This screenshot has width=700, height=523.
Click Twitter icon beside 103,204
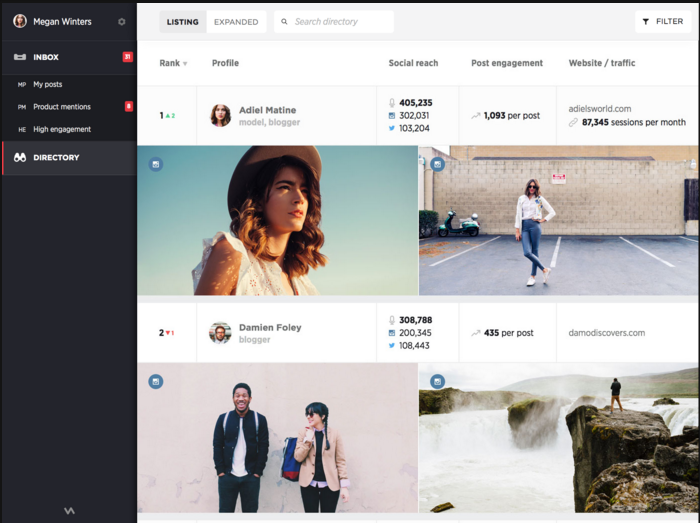coord(392,128)
